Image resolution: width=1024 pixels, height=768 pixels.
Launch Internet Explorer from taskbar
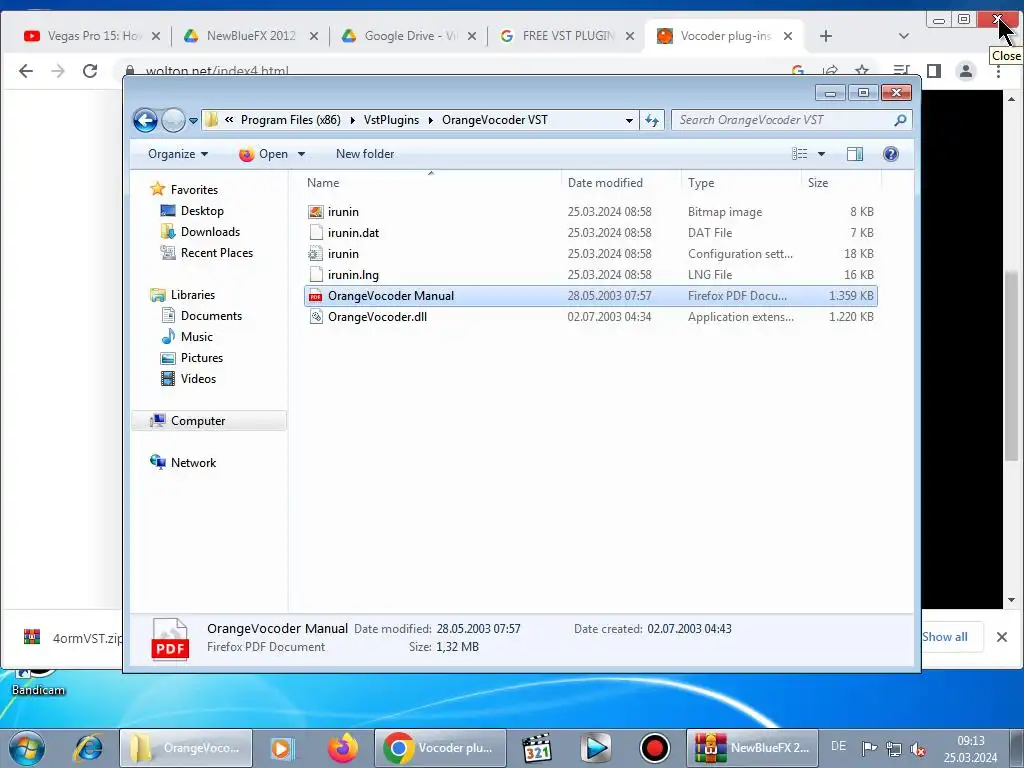[x=88, y=748]
